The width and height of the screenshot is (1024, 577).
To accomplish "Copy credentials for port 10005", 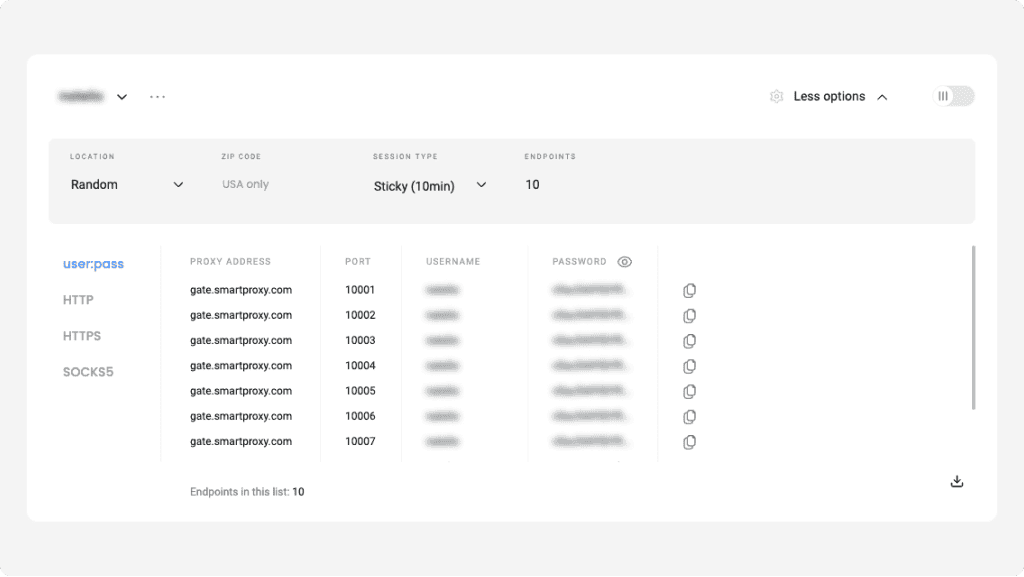I will tap(689, 391).
